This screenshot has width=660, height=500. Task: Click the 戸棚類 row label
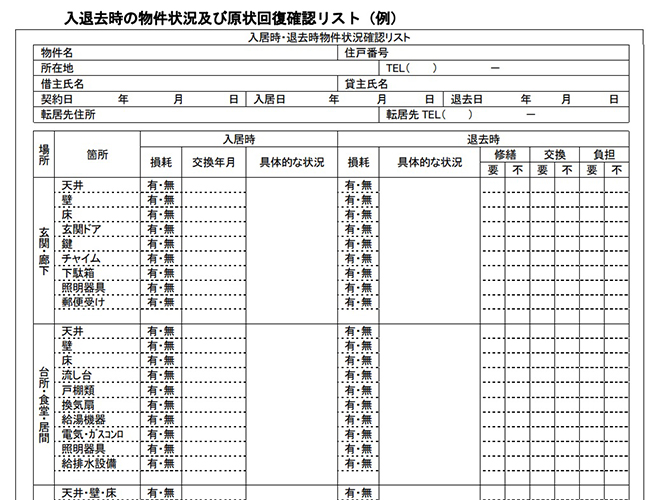point(78,390)
